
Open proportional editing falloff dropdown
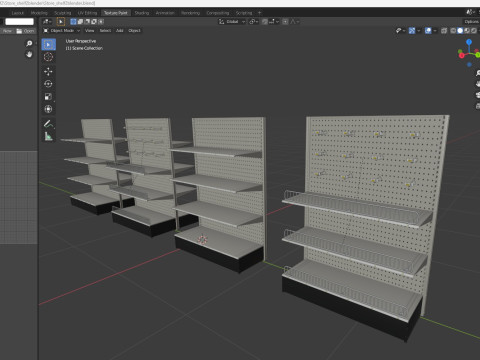tap(295, 22)
